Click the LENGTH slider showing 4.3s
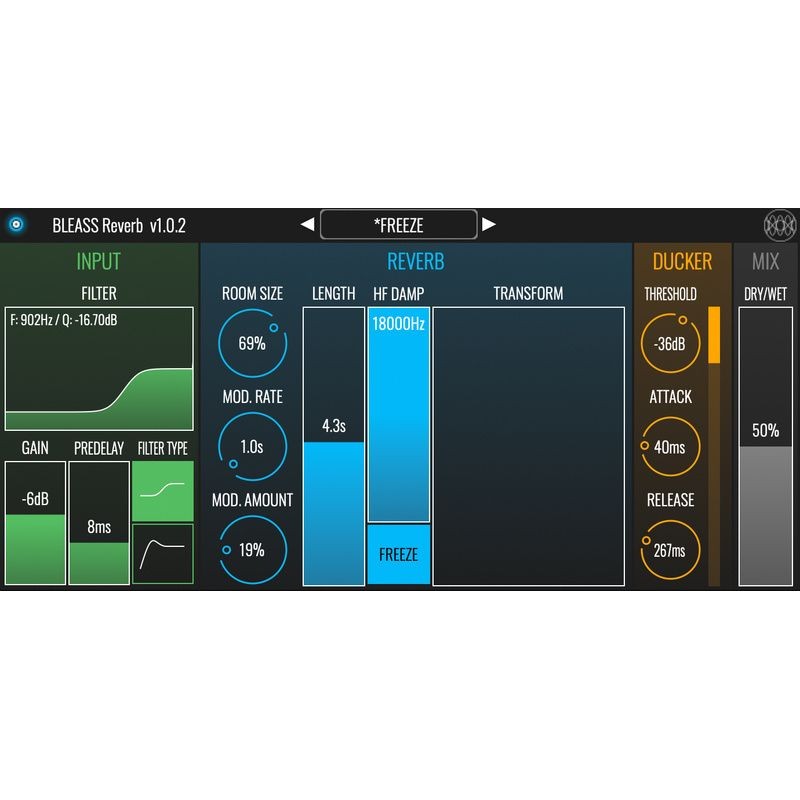Image resolution: width=800 pixels, height=800 pixels. tap(330, 440)
